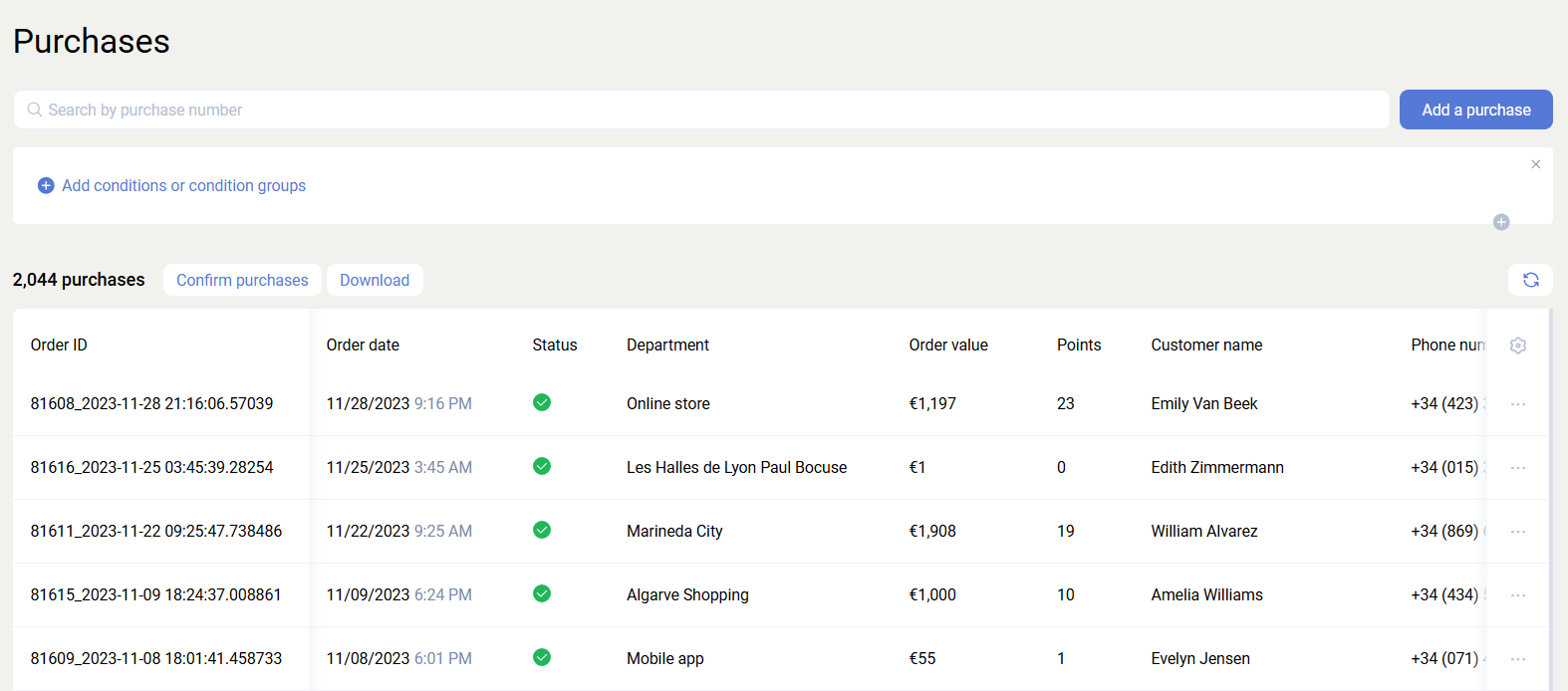This screenshot has width=1568, height=691.
Task: Click the Order value column header
Action: (x=947, y=345)
